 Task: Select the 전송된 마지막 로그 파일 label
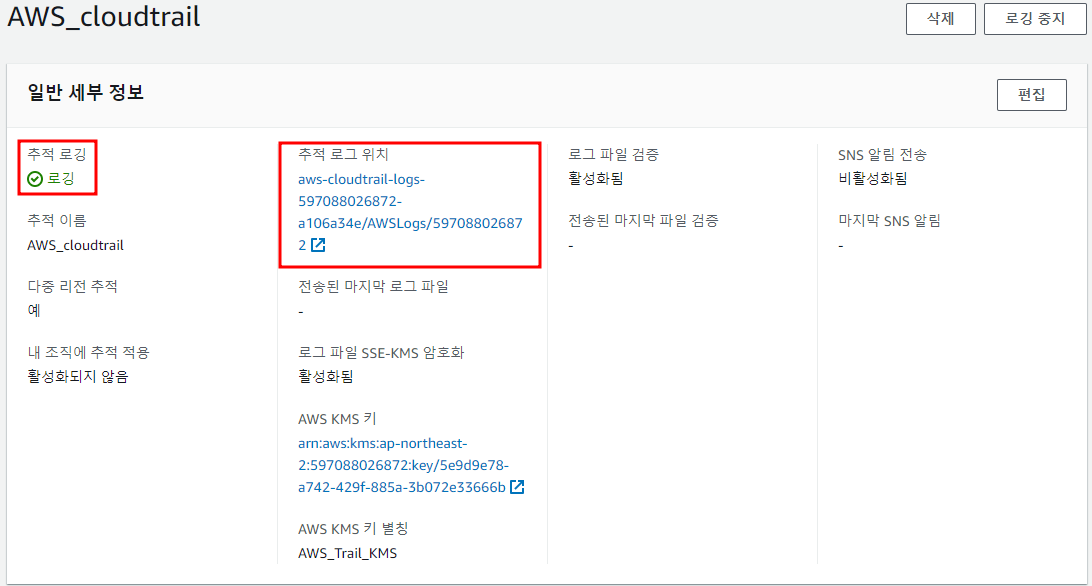[373, 286]
